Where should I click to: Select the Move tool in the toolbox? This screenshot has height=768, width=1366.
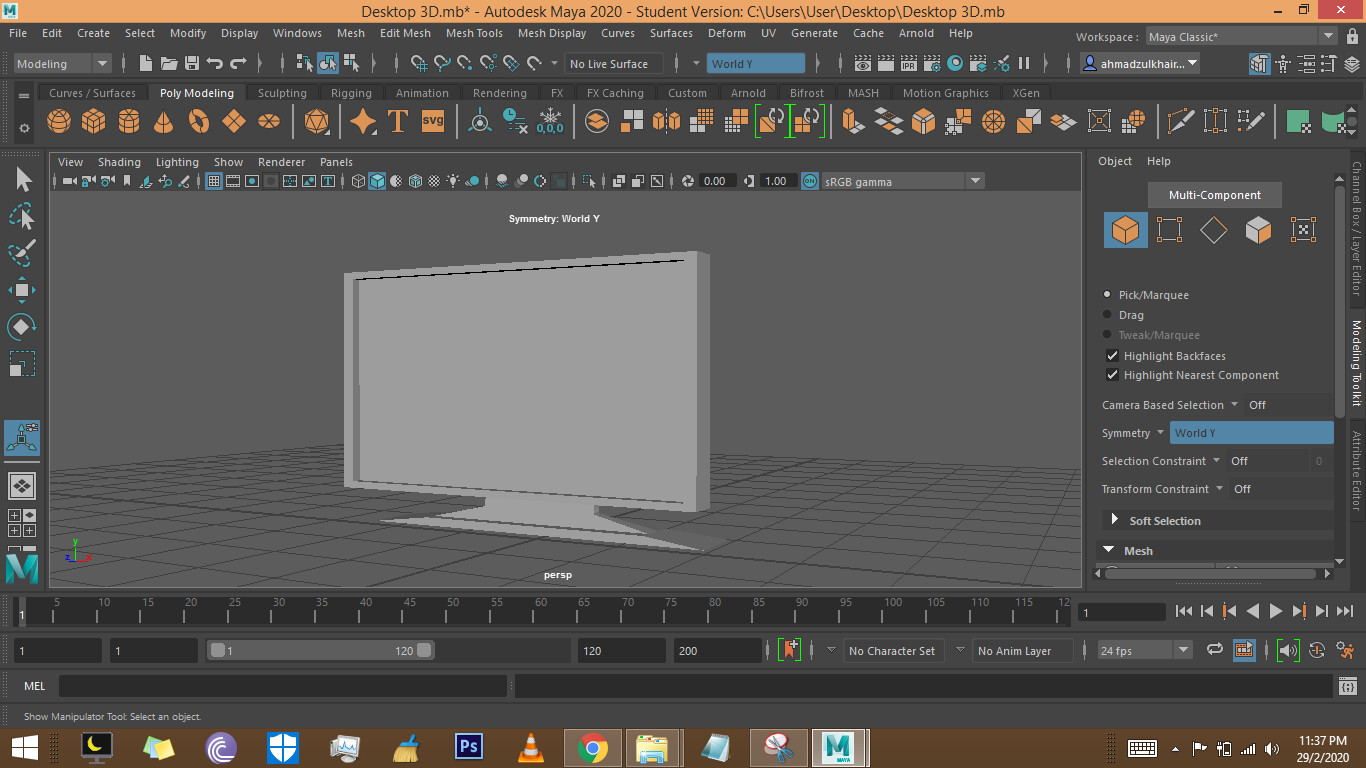[22, 289]
